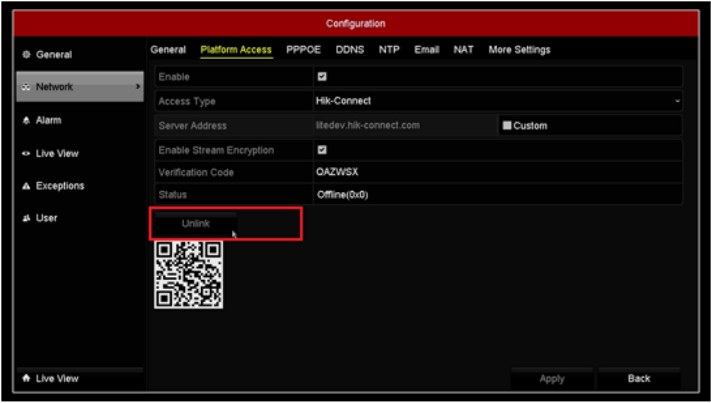711x403 pixels.
Task: Click the Verification Code field
Action: (x=497, y=171)
